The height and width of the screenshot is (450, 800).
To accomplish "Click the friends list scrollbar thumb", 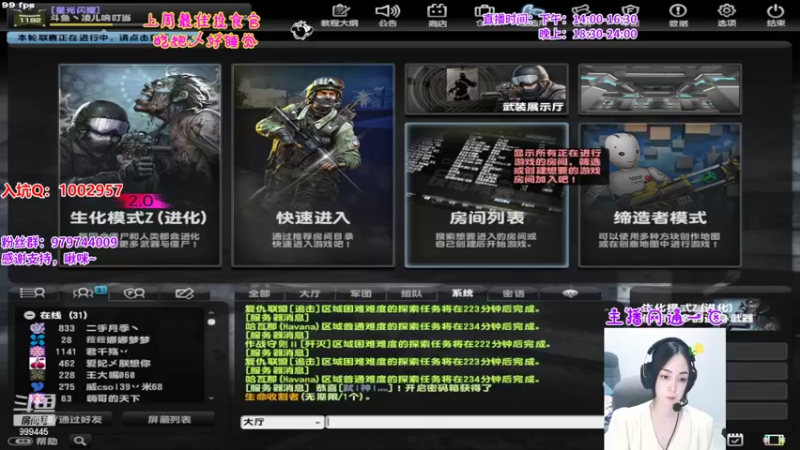I will [211, 322].
